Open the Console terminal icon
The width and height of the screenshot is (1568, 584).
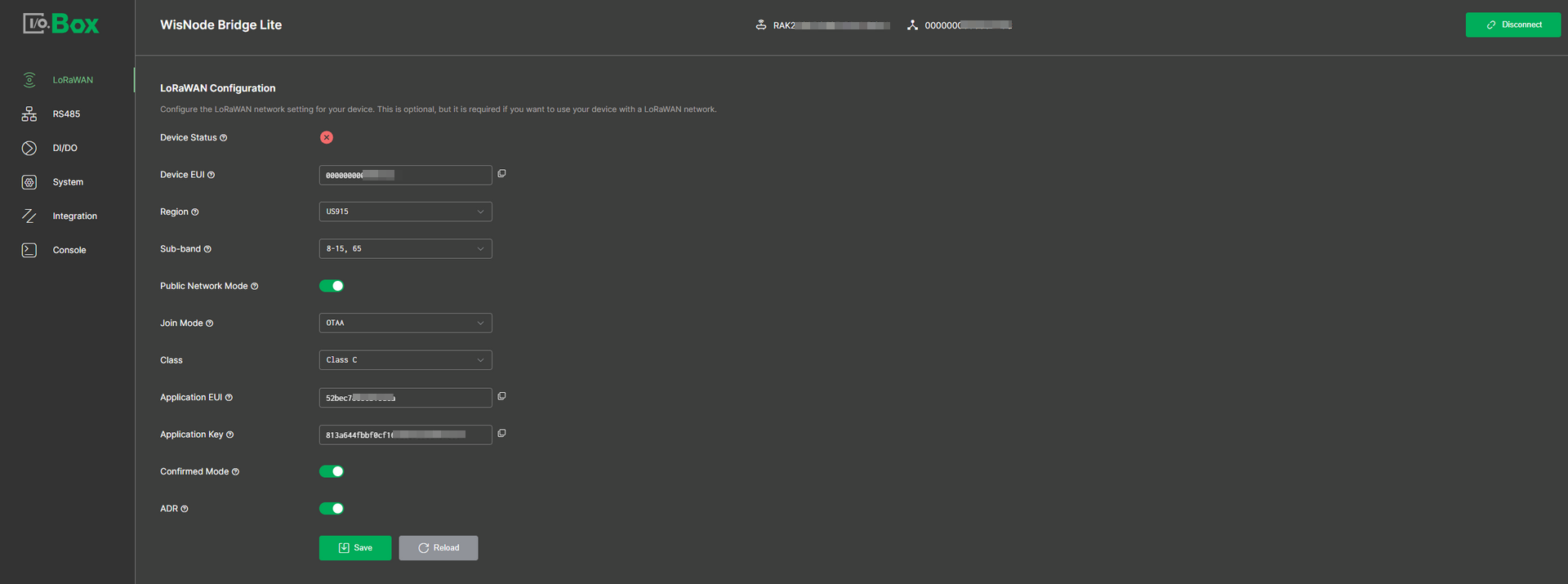click(29, 250)
